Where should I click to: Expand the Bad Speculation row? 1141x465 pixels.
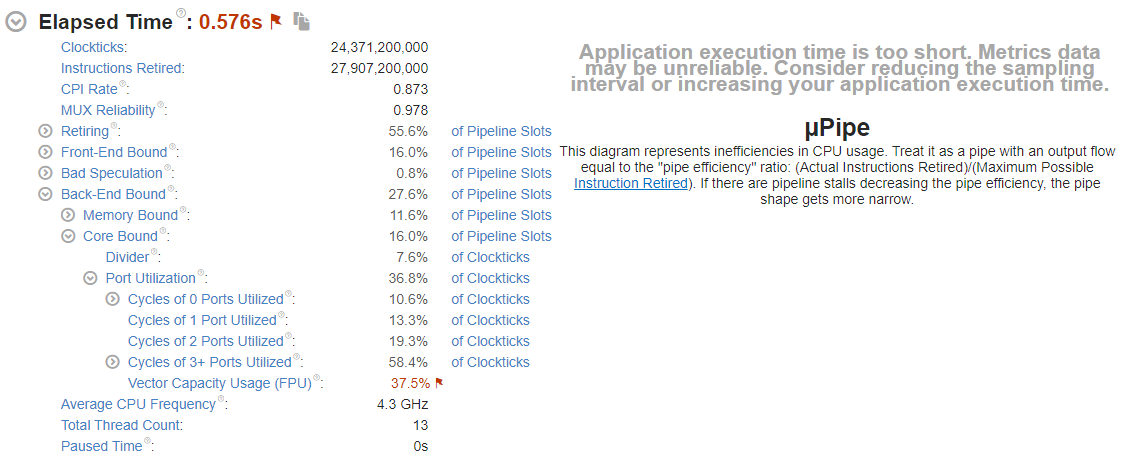(45, 173)
